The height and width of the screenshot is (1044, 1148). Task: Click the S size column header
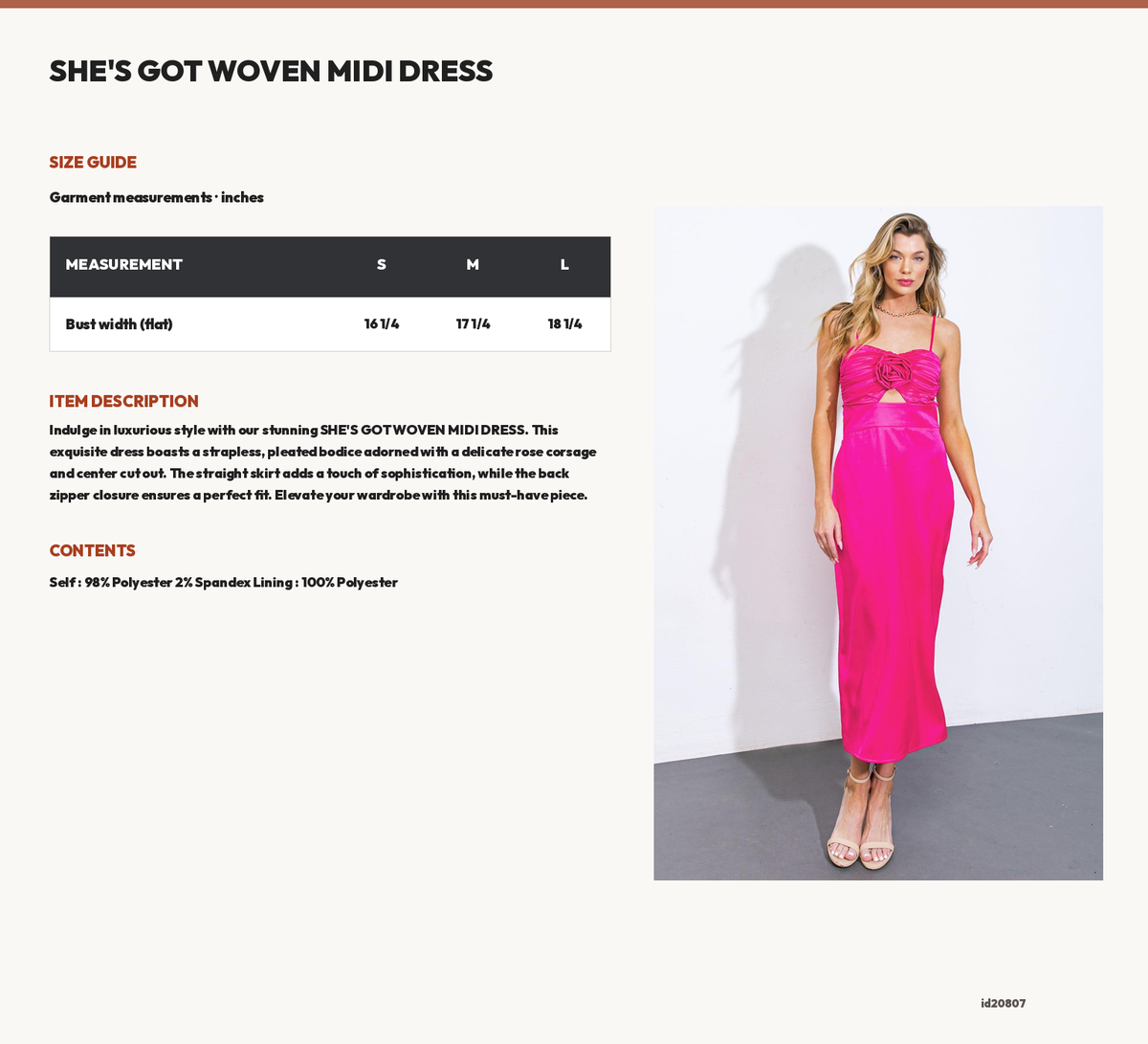382,265
